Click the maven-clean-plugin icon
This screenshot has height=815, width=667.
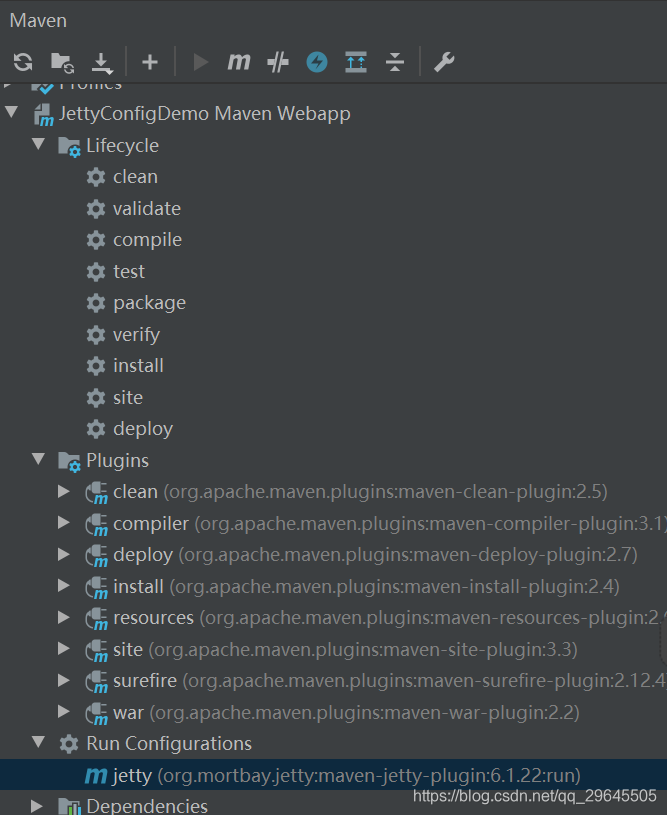[97, 493]
